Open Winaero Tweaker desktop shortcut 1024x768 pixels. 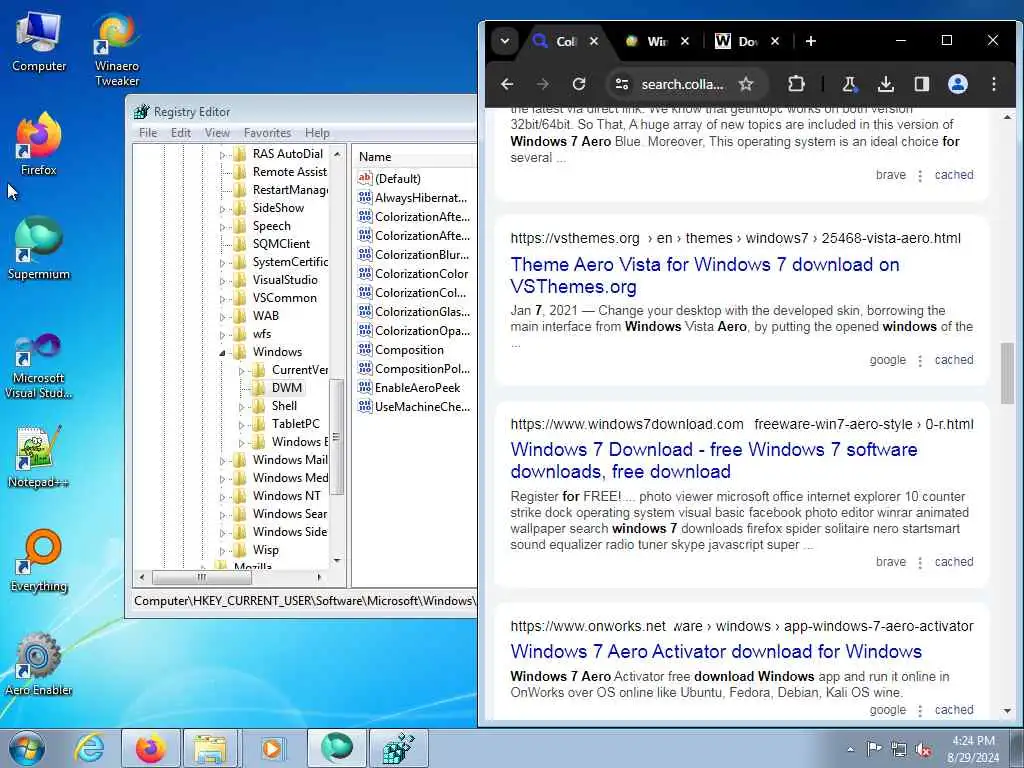[x=117, y=50]
